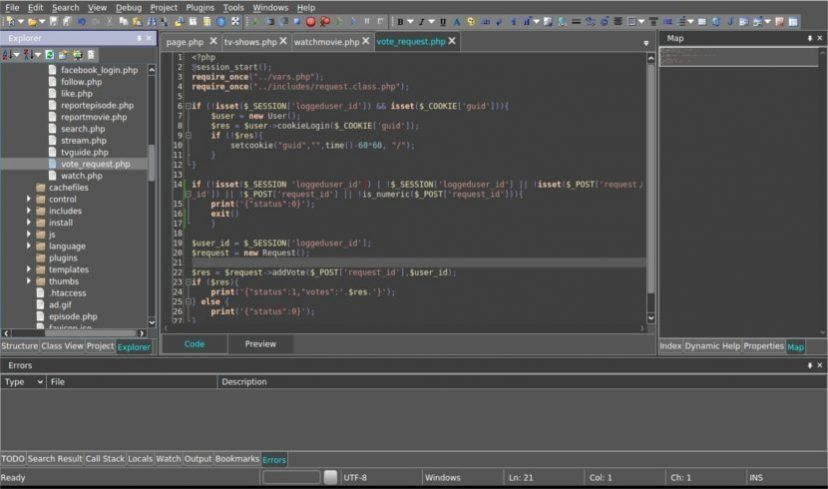828x489 pixels.
Task: Toggle auto-hide pin on Map panel
Action: (810, 38)
